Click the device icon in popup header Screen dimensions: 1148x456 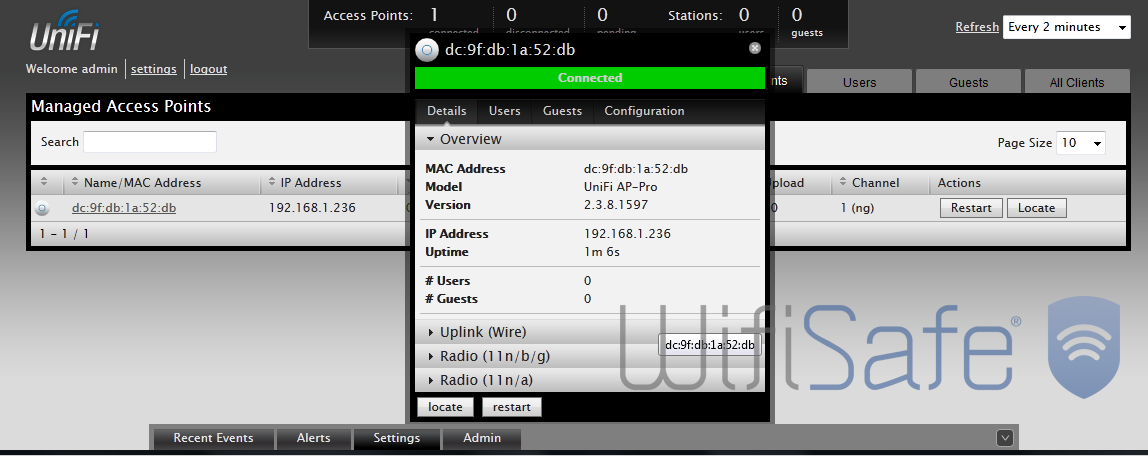pos(427,49)
